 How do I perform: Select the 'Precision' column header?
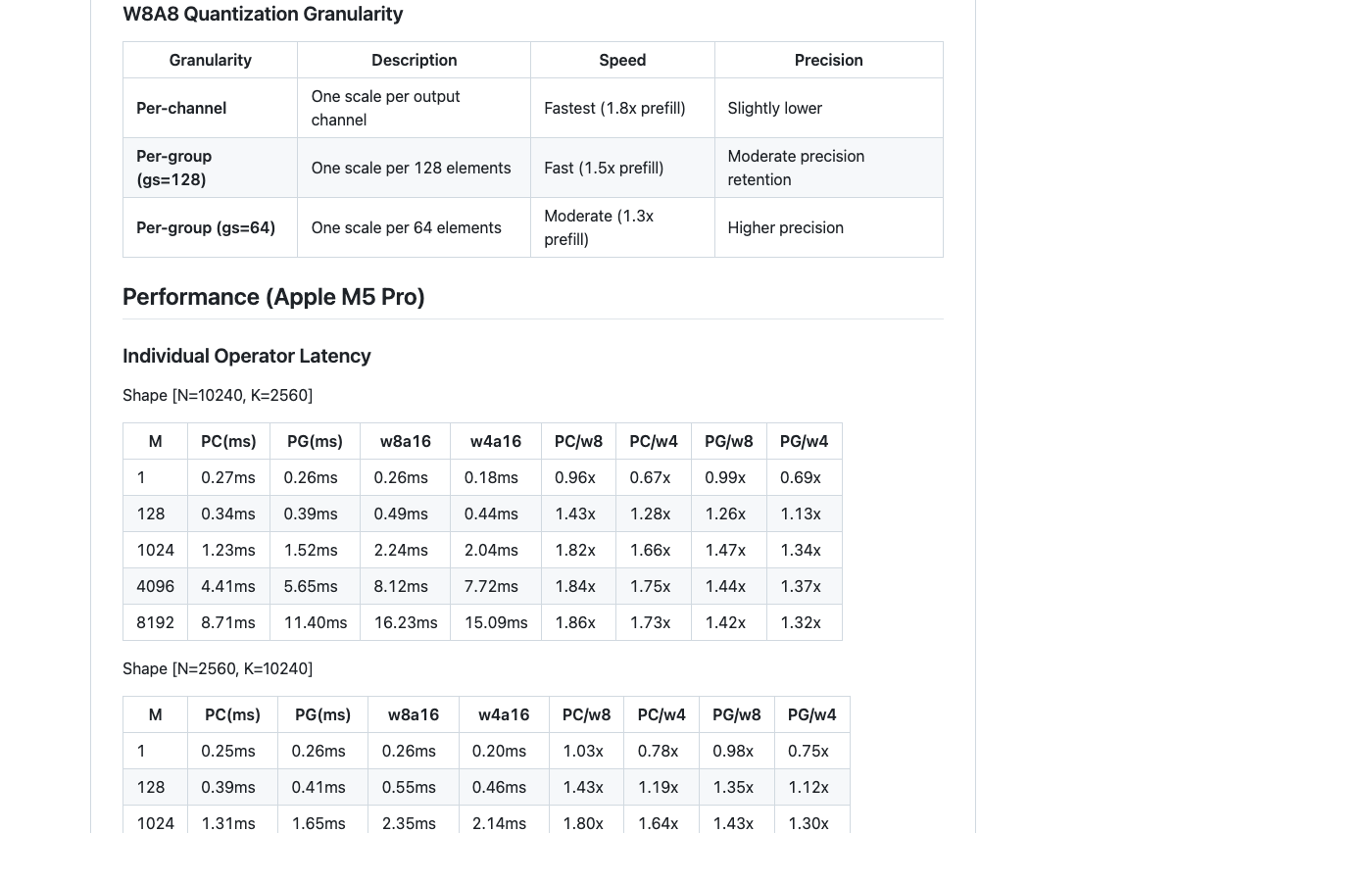829,60
